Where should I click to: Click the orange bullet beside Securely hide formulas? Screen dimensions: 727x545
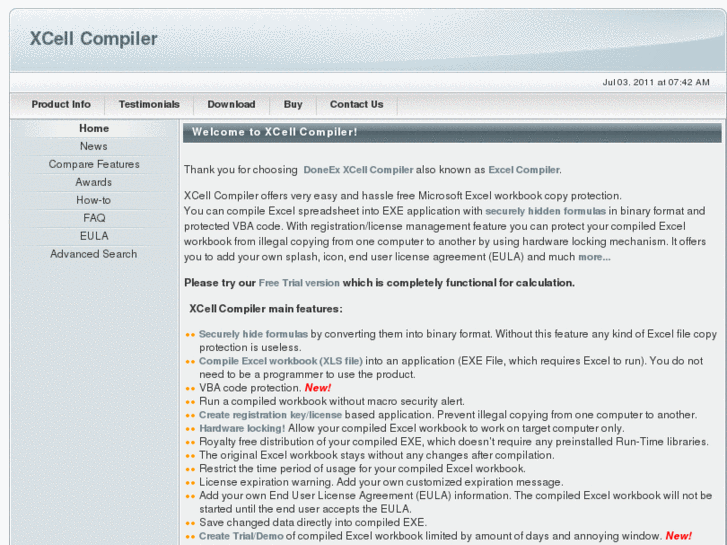click(190, 335)
